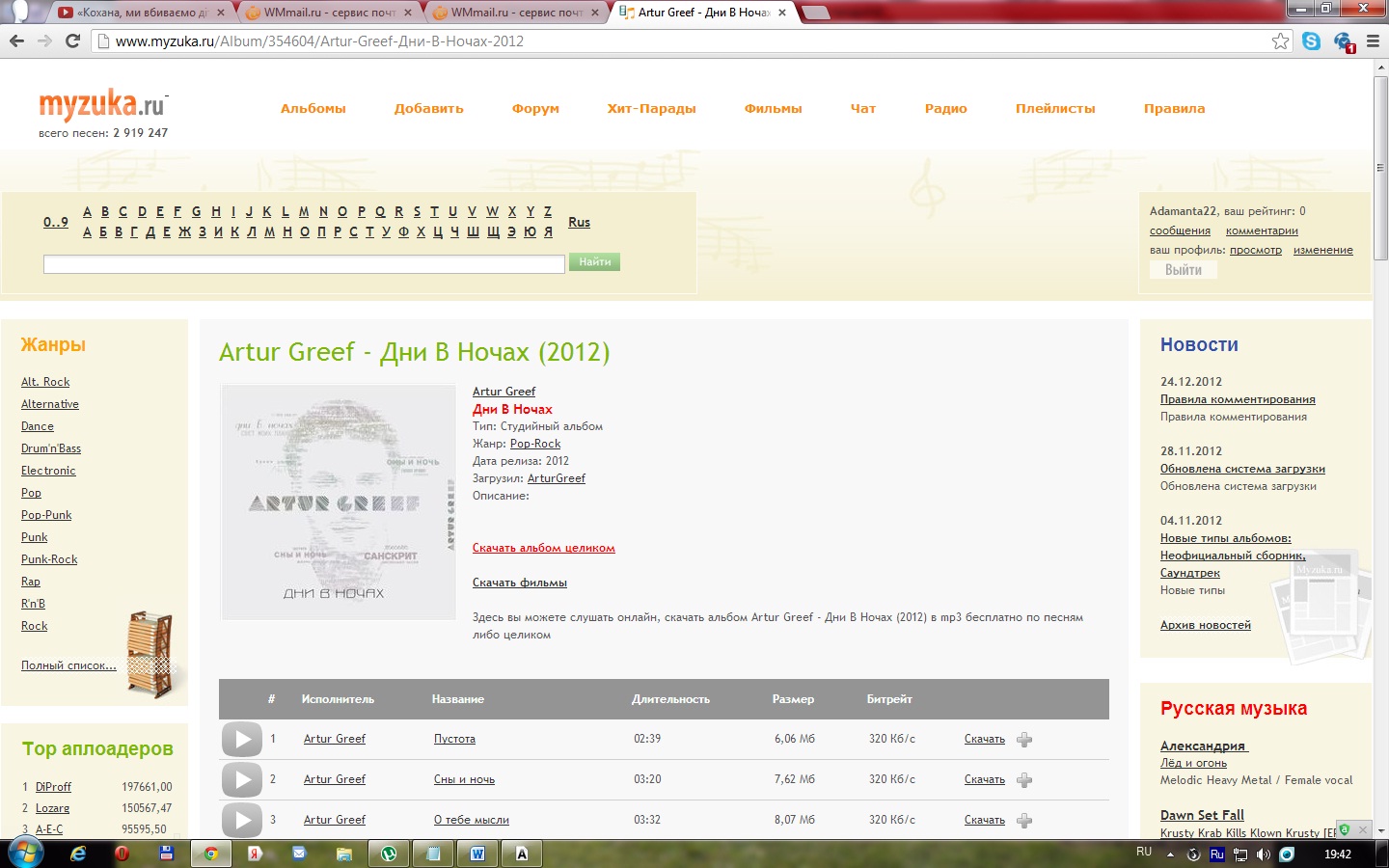The height and width of the screenshot is (868, 1389).
Task: Play track 2 Сны и ночь
Action: coord(242,780)
